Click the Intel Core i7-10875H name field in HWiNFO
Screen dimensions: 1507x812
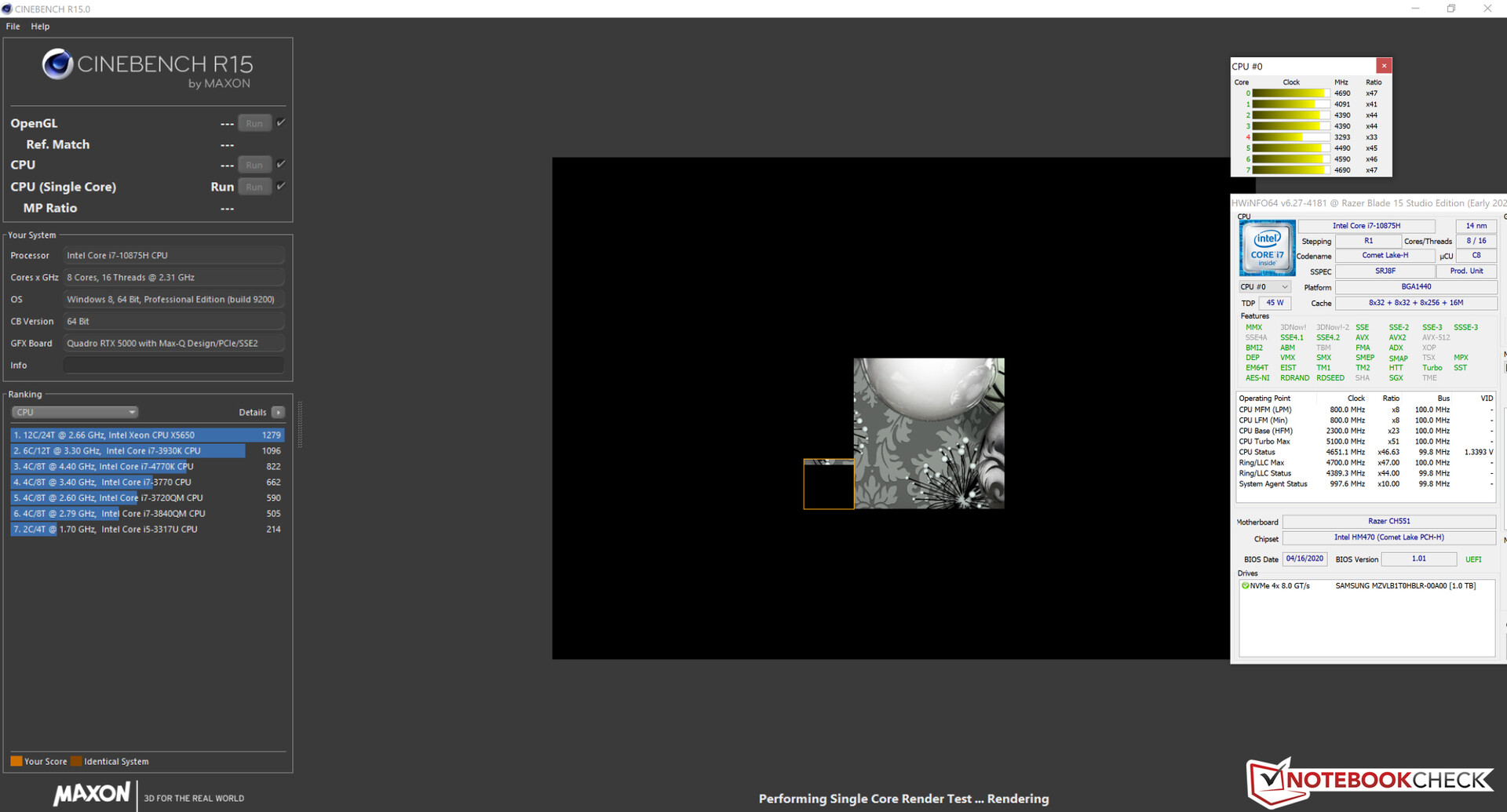(1367, 226)
